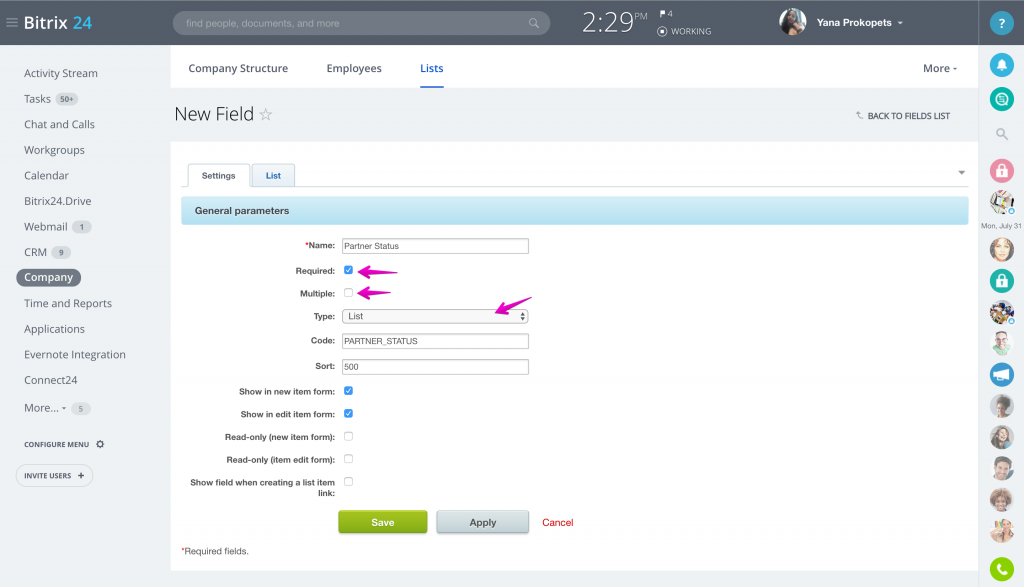1024x587 pixels.
Task: Open Evernote Integration
Action: pyautogui.click(x=74, y=355)
